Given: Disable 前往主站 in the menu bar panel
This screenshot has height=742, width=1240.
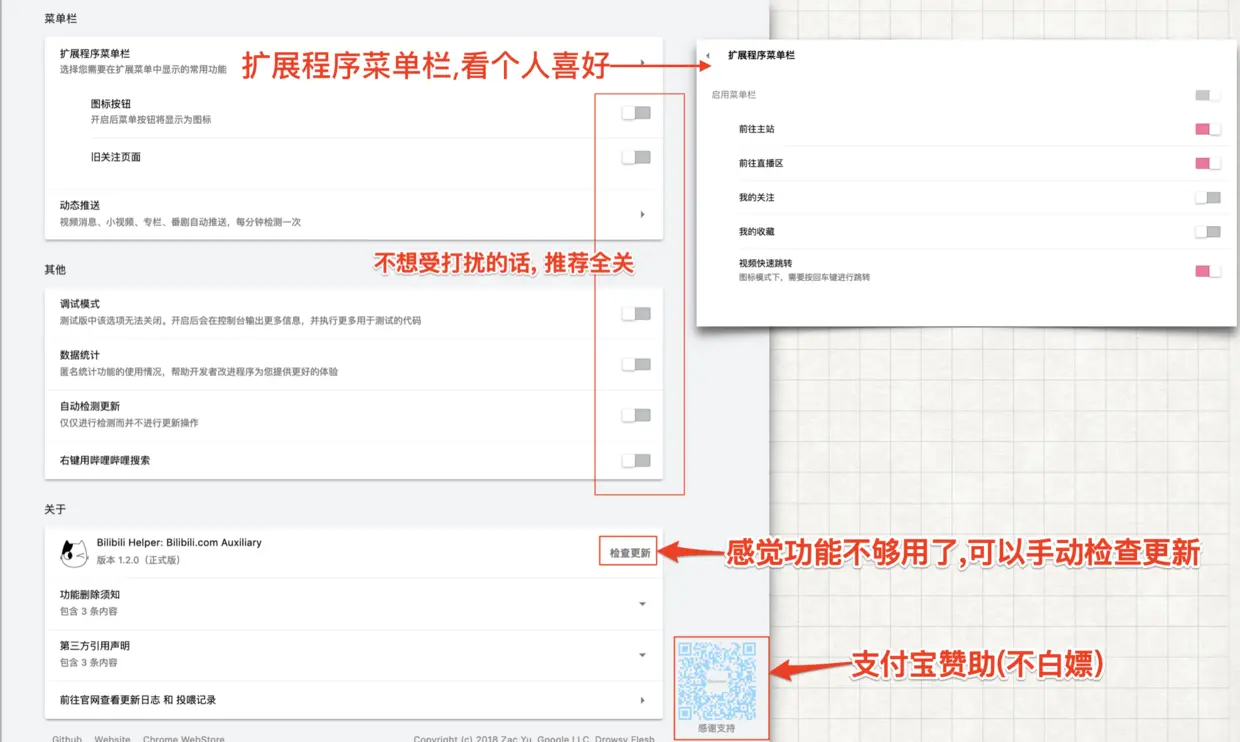Looking at the screenshot, I should coord(1208,129).
